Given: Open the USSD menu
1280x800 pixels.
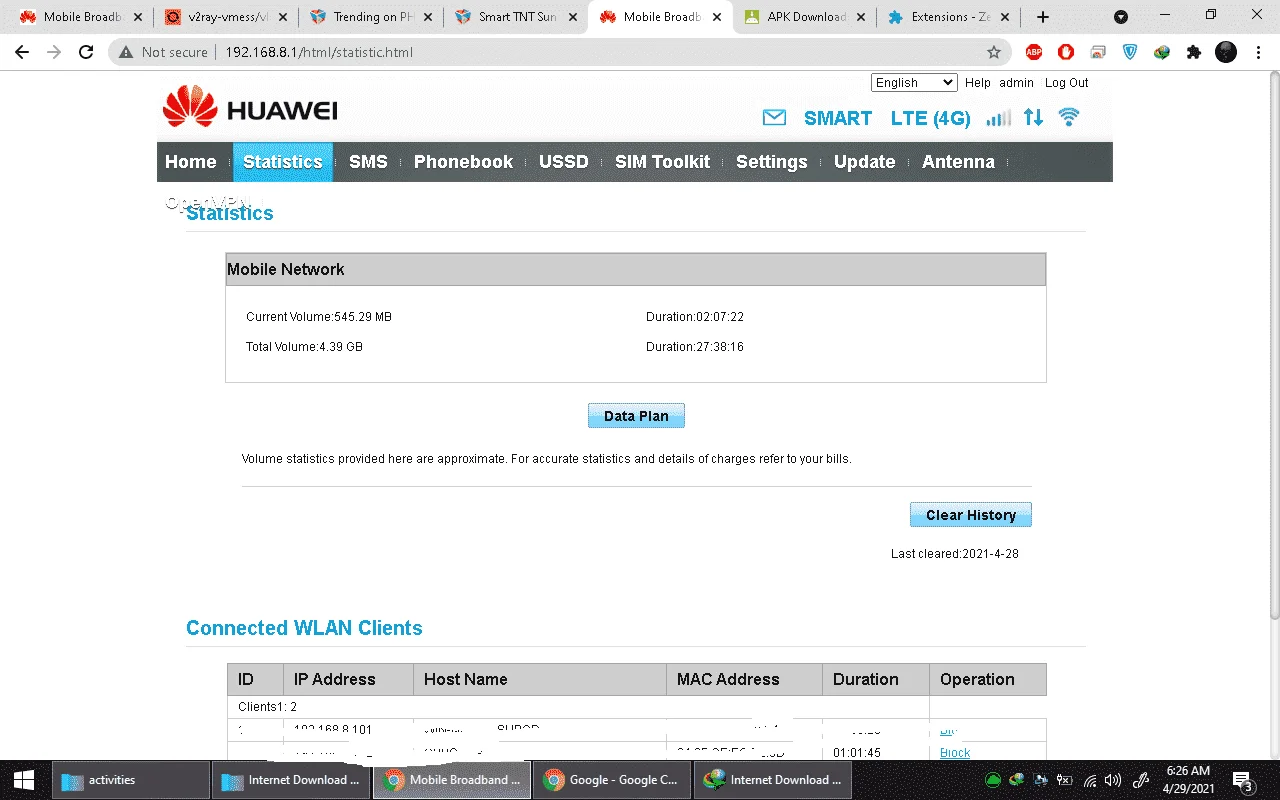Looking at the screenshot, I should tap(564, 162).
